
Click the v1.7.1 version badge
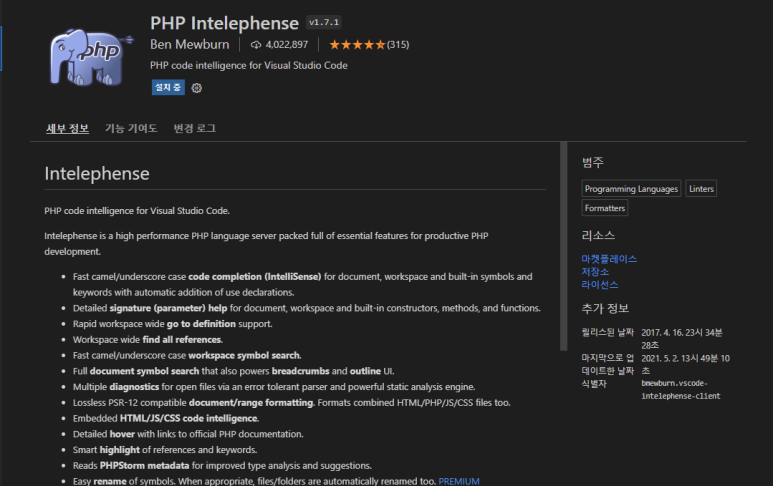pos(324,22)
